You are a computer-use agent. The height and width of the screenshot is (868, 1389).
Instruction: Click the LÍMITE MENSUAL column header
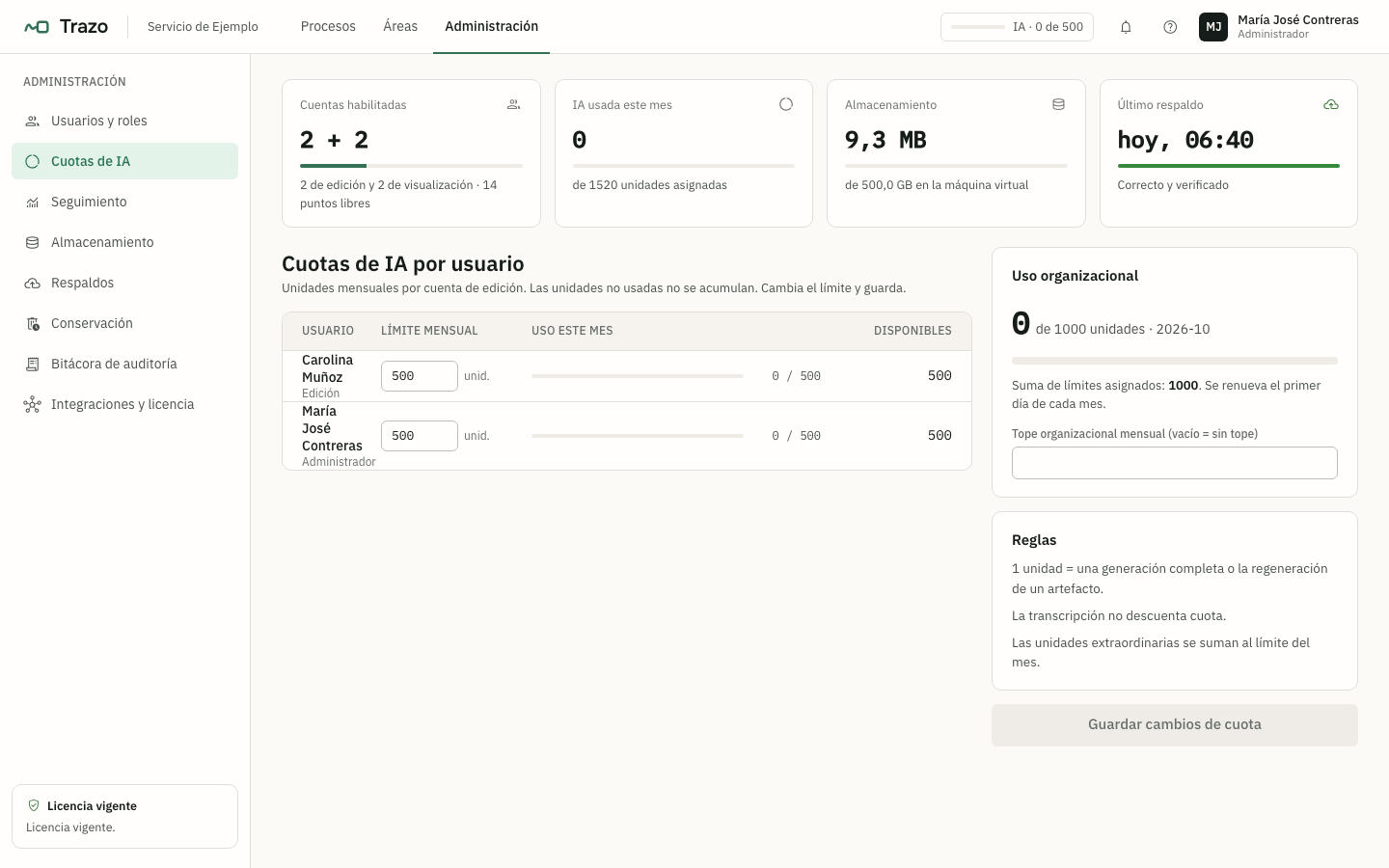tap(429, 331)
